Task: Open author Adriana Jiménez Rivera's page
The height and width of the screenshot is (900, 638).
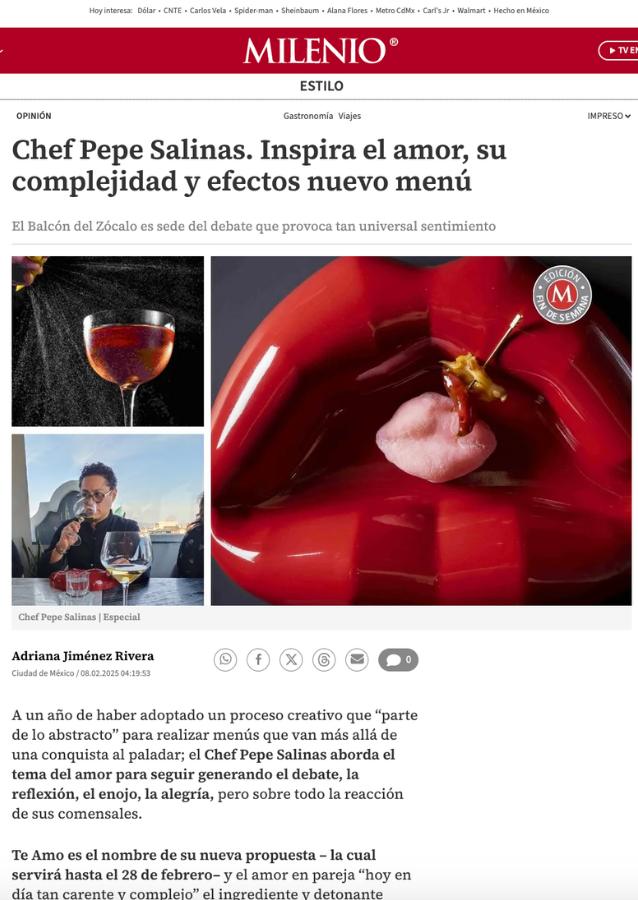Action: (x=83, y=656)
